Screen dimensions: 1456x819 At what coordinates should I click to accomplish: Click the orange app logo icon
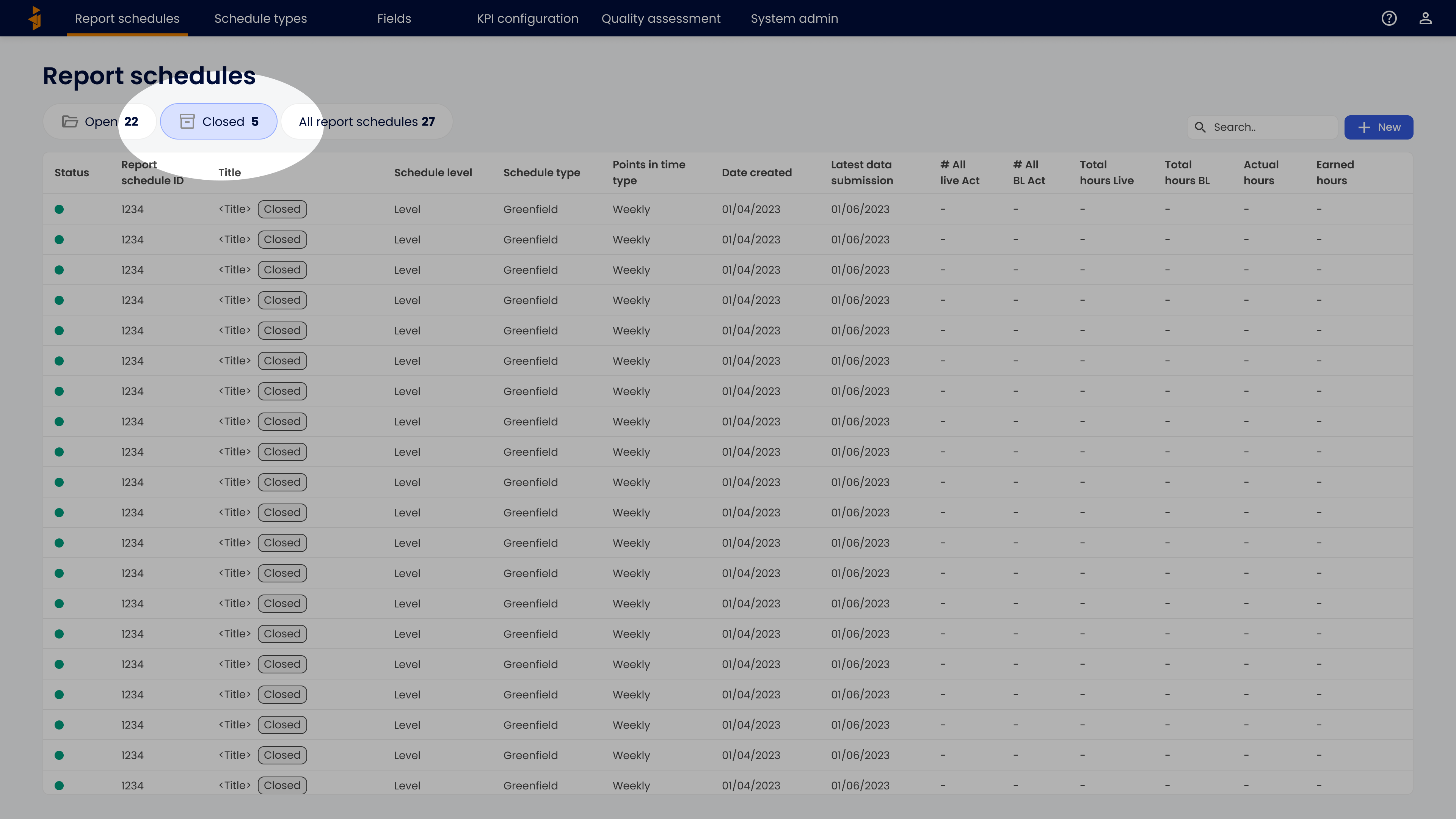click(35, 18)
